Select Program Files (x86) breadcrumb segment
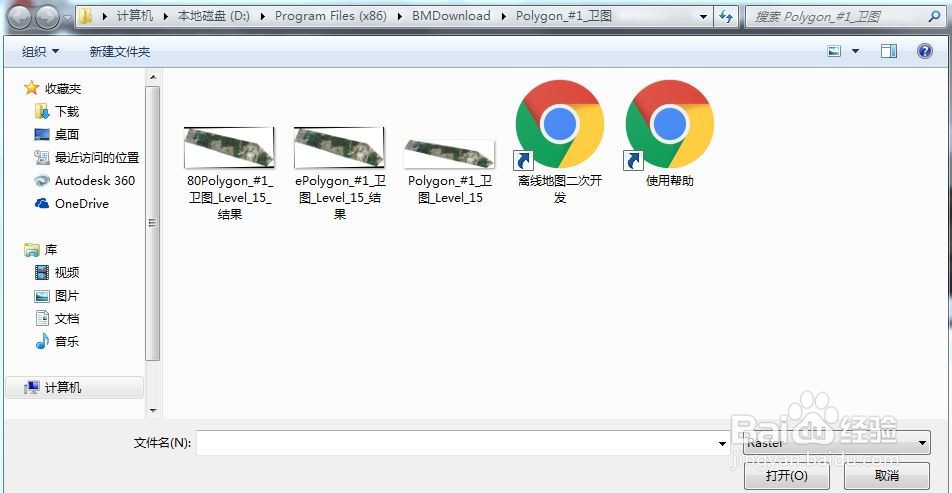952x493 pixels. point(331,16)
